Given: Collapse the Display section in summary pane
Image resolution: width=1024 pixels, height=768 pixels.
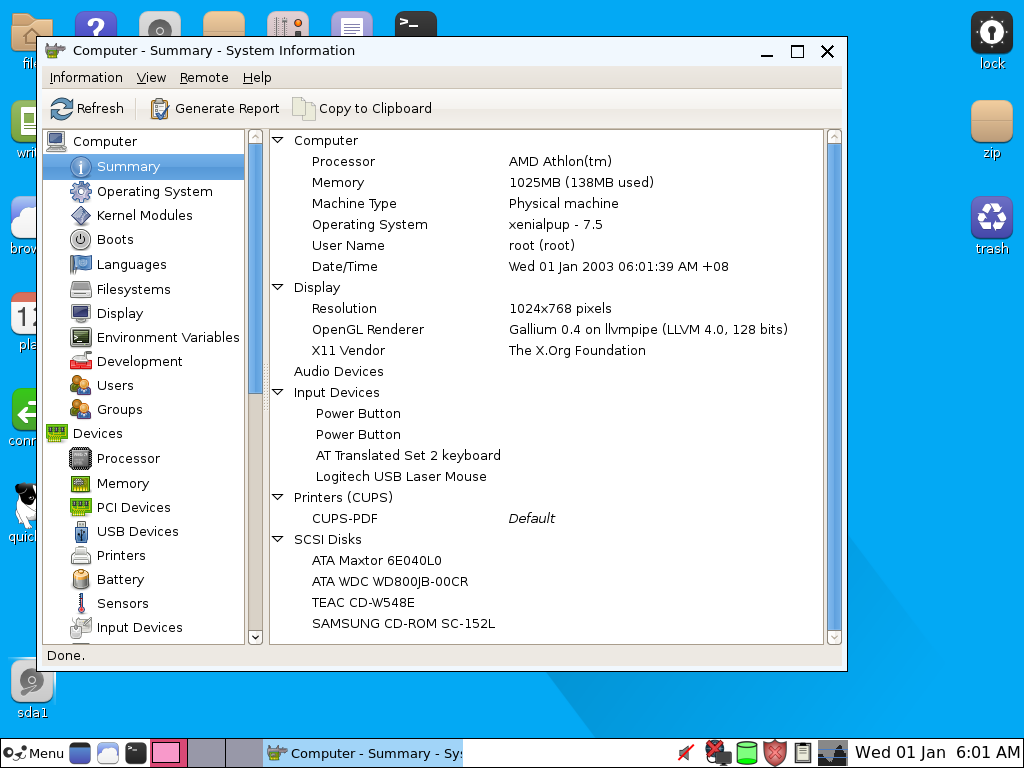Looking at the screenshot, I should point(278,287).
